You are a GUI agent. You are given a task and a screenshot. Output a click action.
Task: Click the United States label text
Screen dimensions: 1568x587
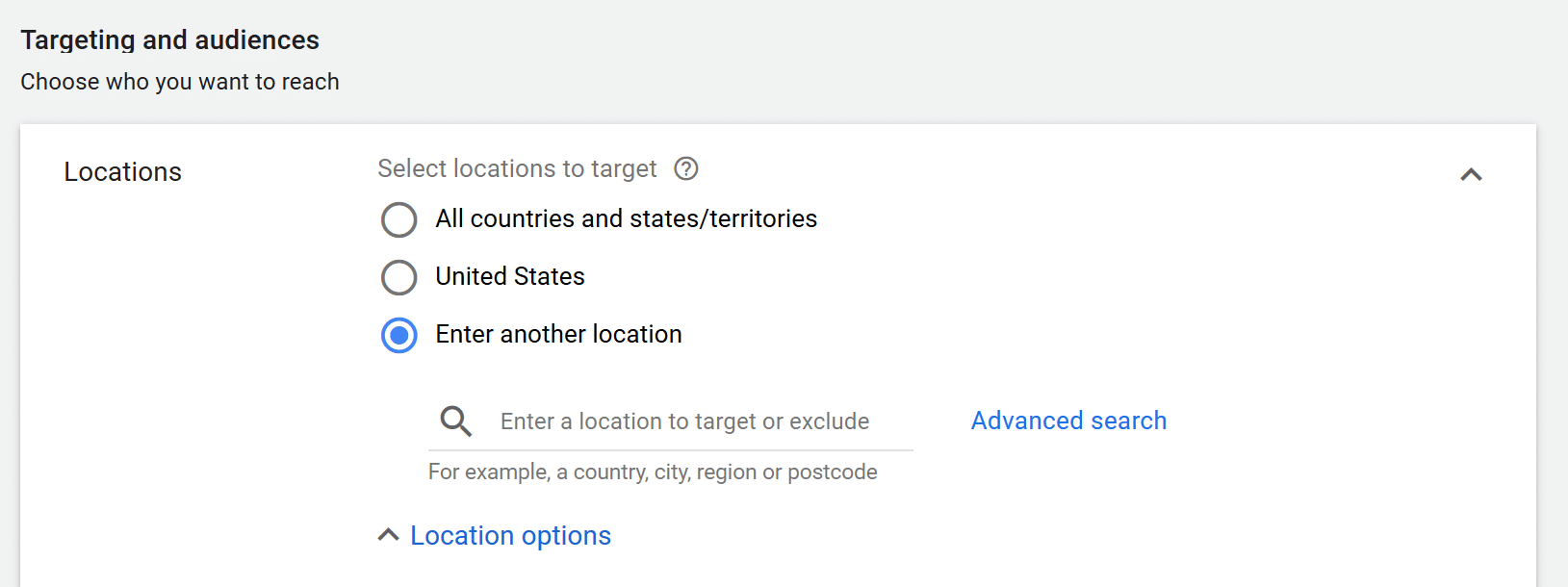point(509,276)
